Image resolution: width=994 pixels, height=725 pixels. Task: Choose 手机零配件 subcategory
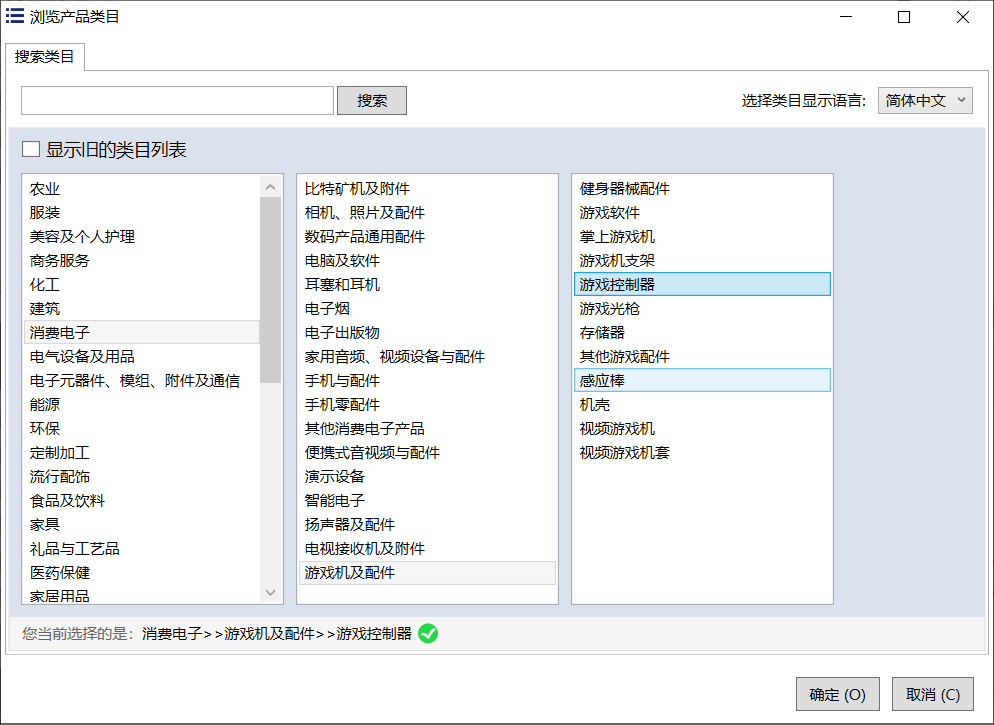[x=427, y=405]
